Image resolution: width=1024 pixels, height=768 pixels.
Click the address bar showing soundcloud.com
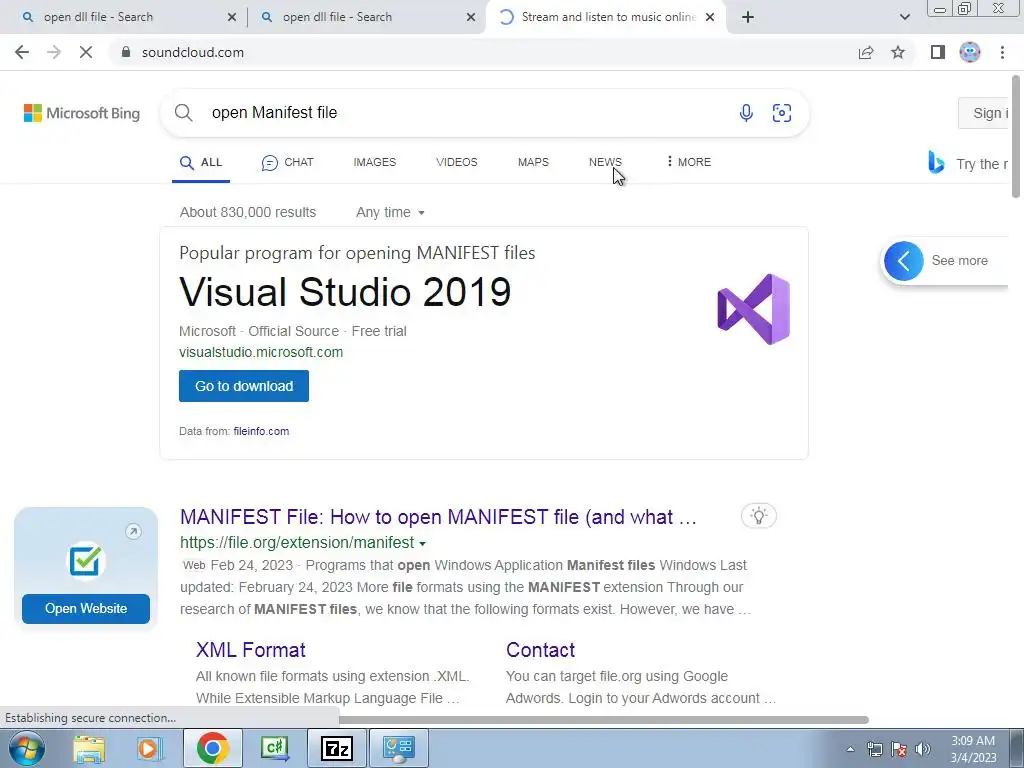483,52
